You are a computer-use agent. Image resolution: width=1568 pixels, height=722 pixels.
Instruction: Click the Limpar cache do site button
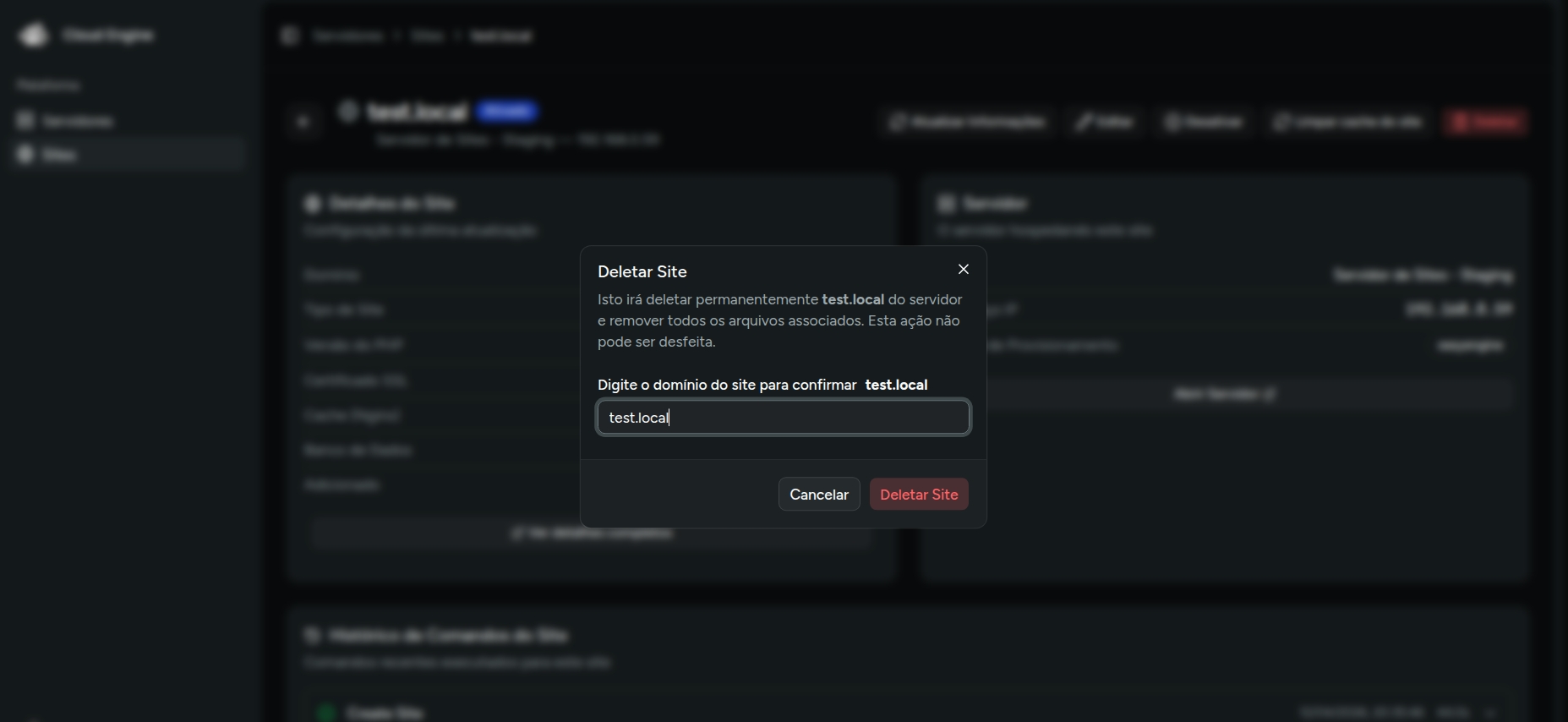(x=1348, y=123)
